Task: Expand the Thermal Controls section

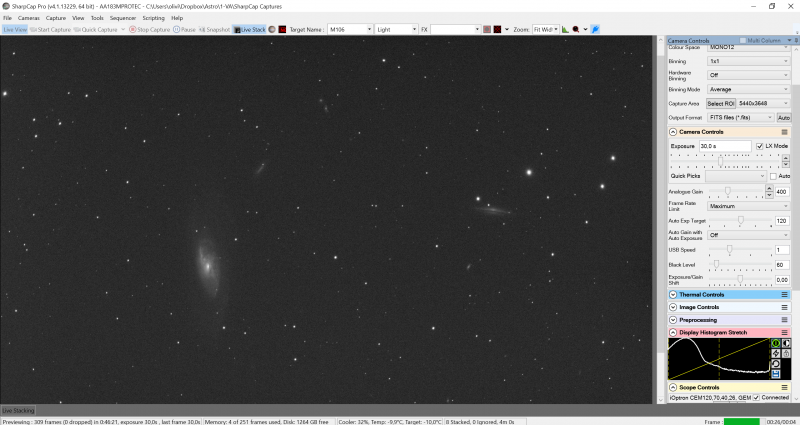Action: point(673,295)
